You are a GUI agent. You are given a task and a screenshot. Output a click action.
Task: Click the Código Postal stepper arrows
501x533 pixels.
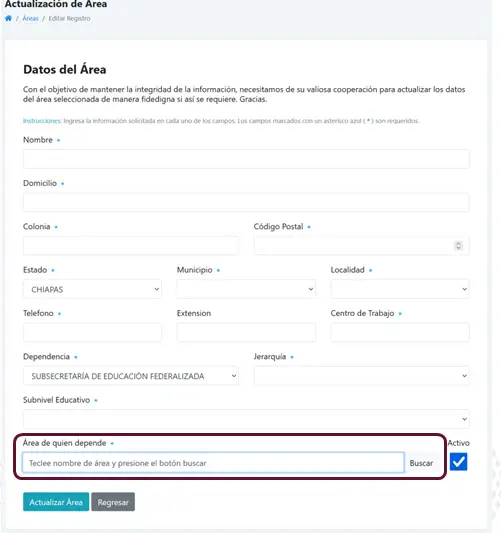(459, 245)
